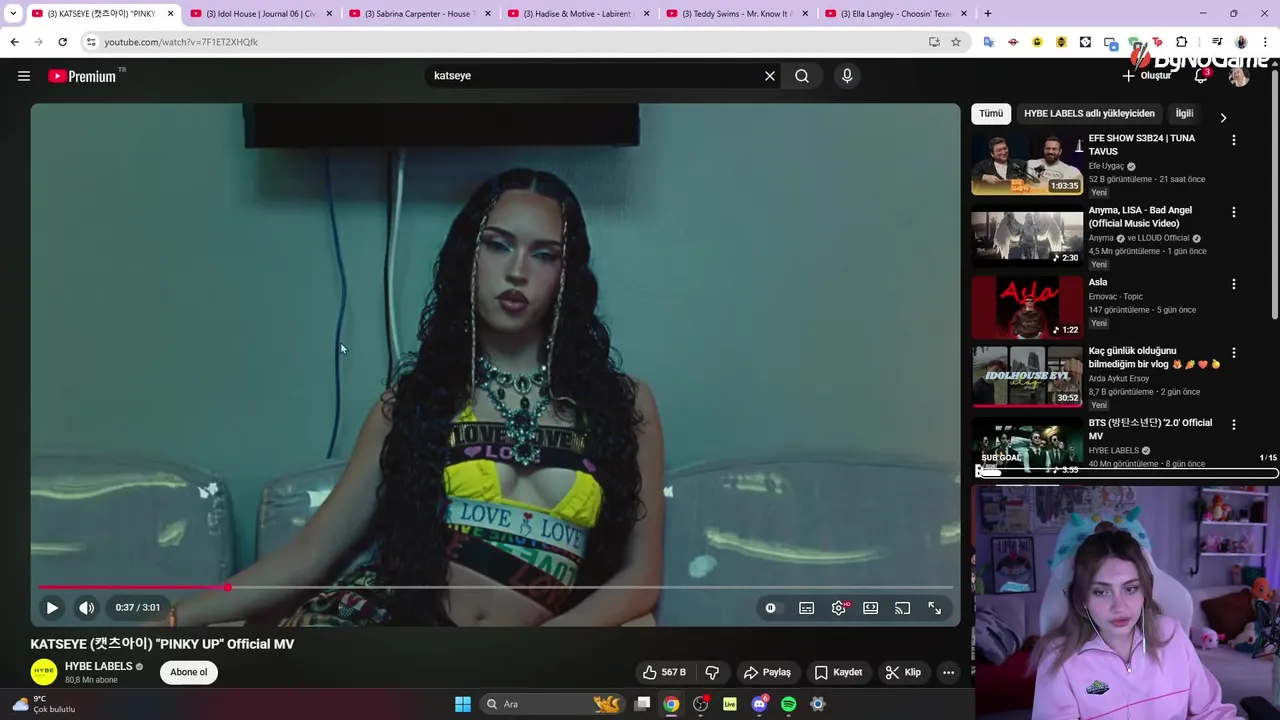
Task: Open the YouTube guide hamburger menu
Action: click(x=24, y=76)
